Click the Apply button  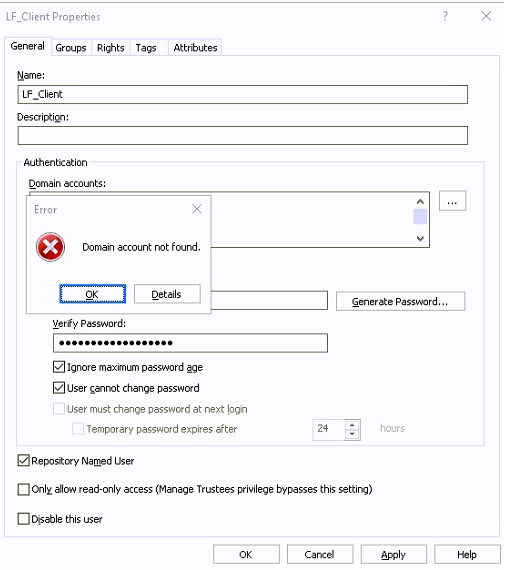pyautogui.click(x=393, y=554)
